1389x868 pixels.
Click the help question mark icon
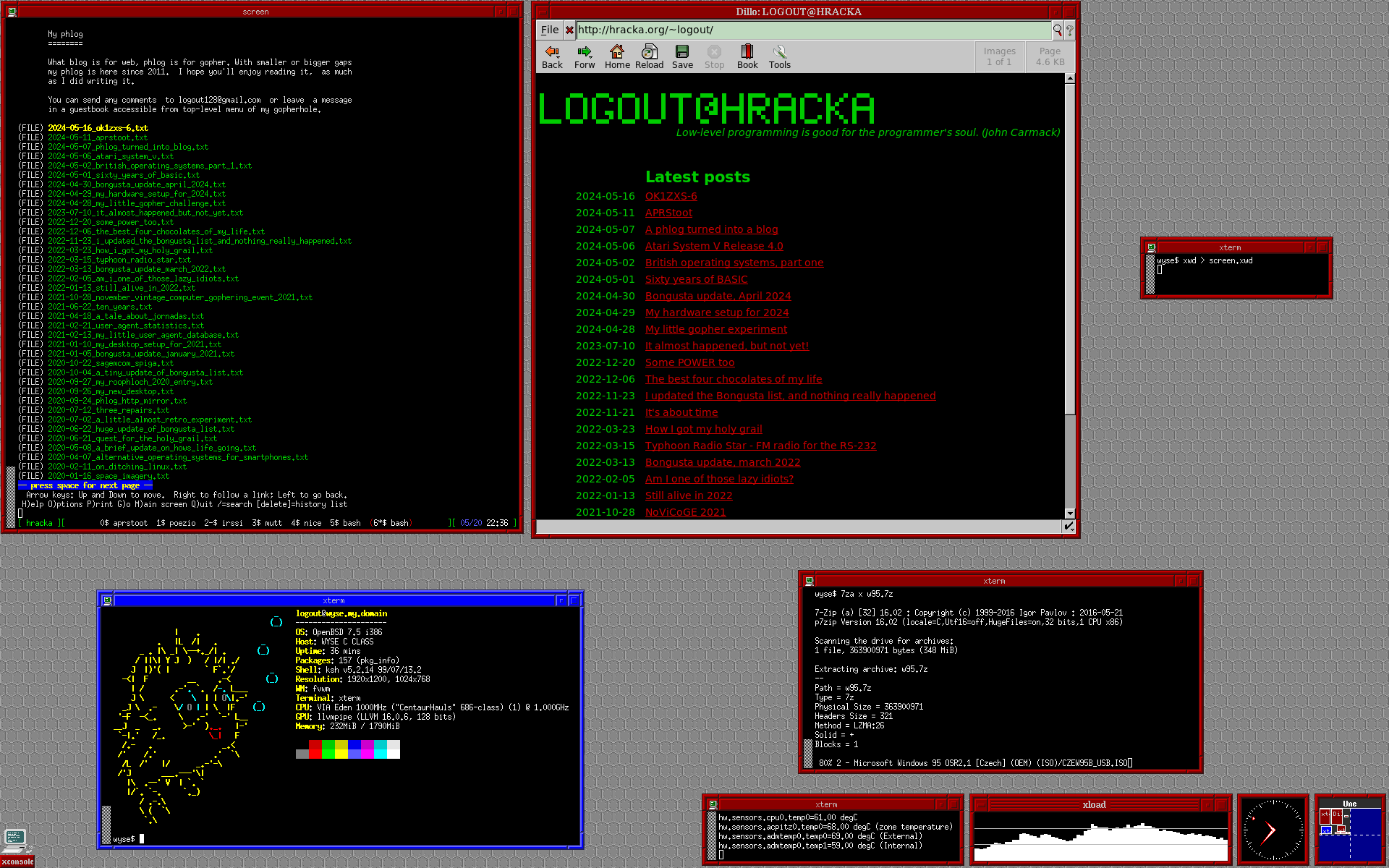click(x=1069, y=30)
